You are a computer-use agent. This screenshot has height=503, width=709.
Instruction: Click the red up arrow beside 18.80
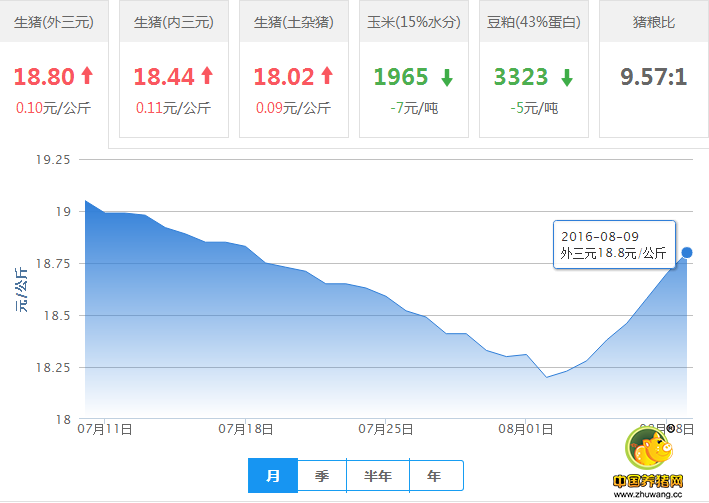pyautogui.click(x=87, y=75)
